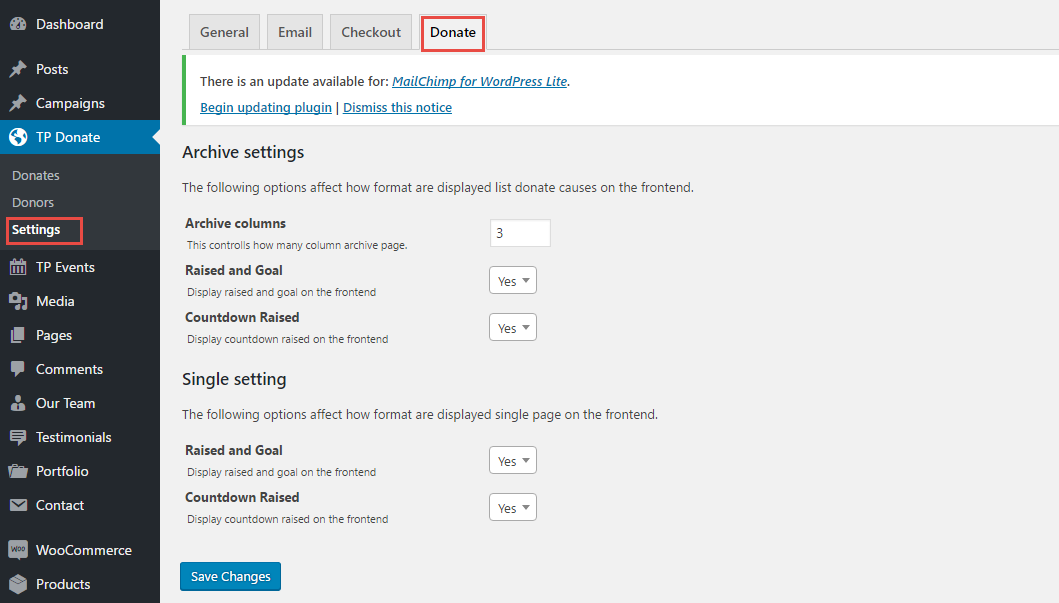Image resolution: width=1059 pixels, height=603 pixels.
Task: Click the Save Changes button
Action: pos(230,576)
